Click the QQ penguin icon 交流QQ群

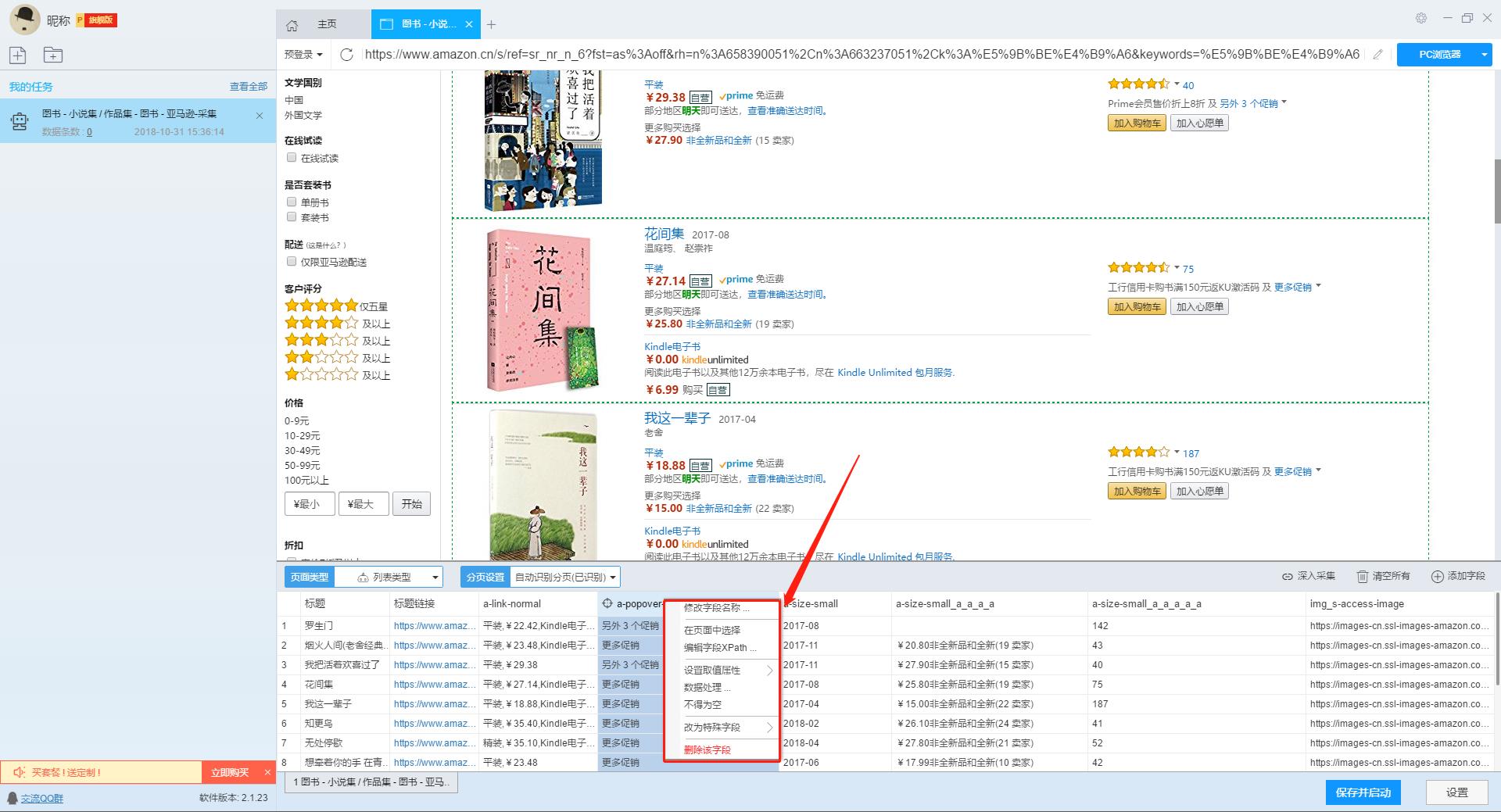[x=13, y=798]
